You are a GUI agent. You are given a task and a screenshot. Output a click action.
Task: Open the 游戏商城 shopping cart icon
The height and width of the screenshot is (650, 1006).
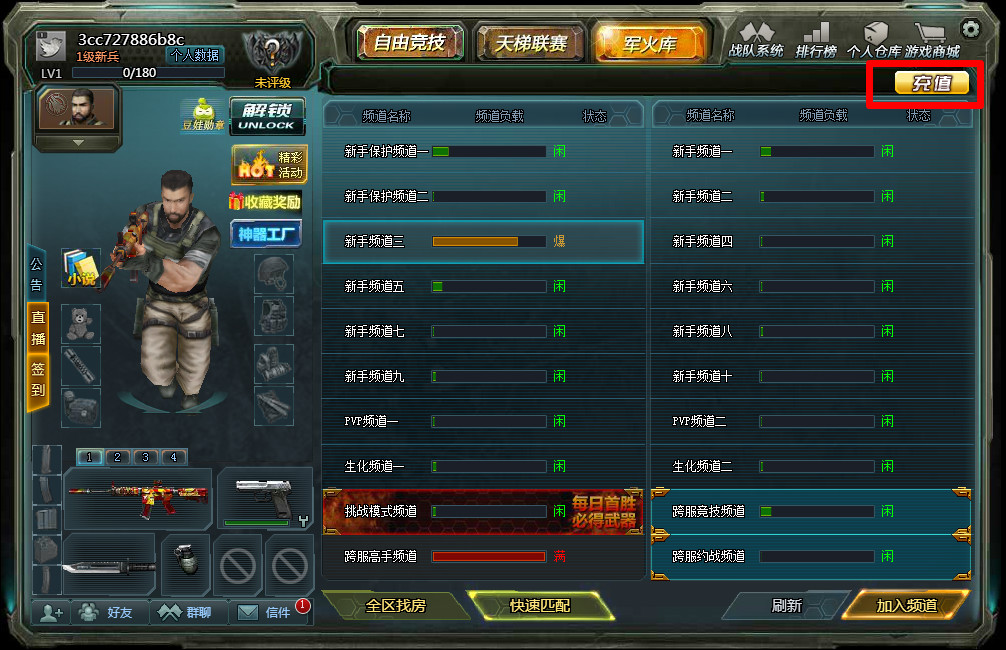(x=932, y=40)
